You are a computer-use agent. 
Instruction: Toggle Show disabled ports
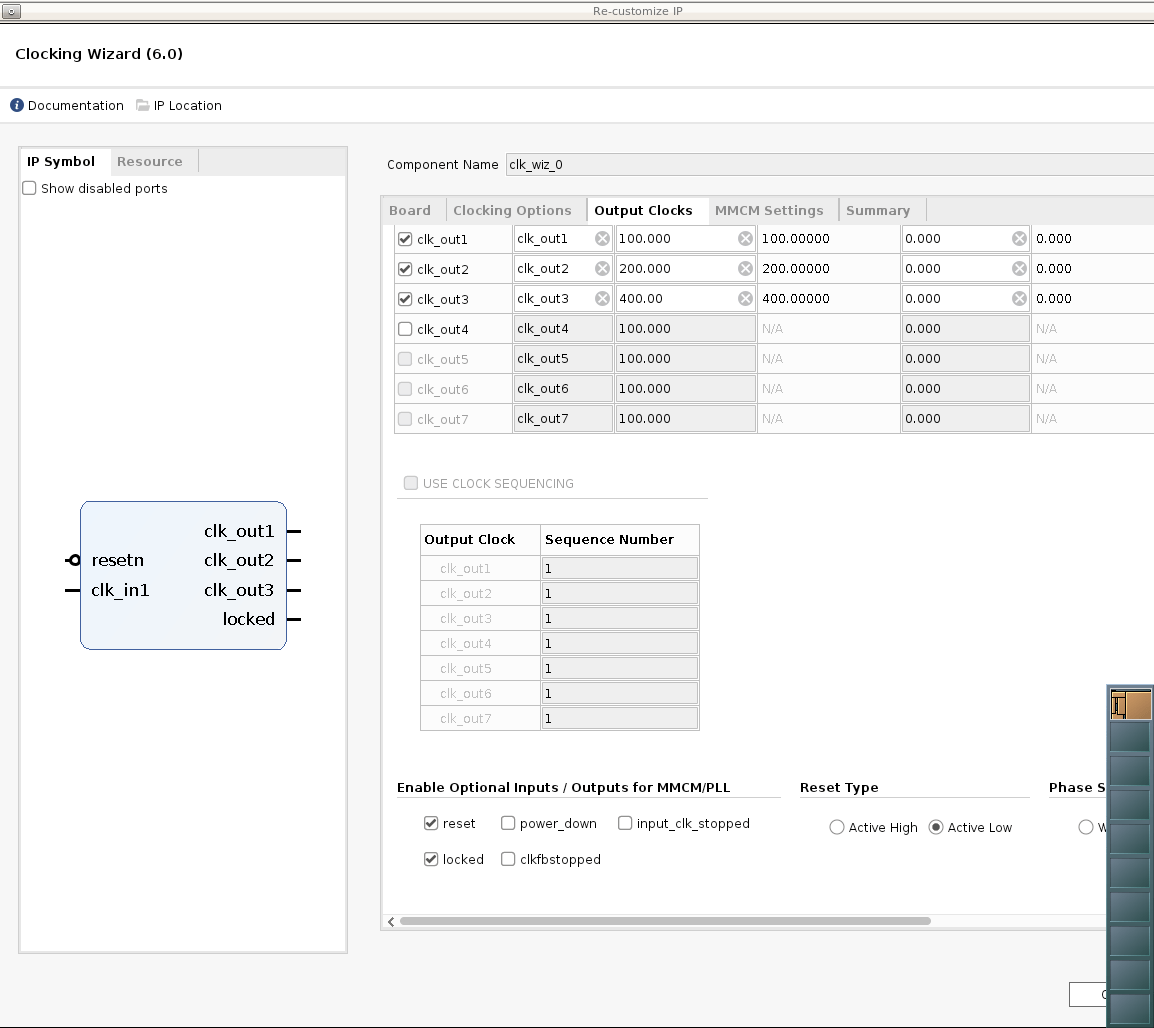29,188
